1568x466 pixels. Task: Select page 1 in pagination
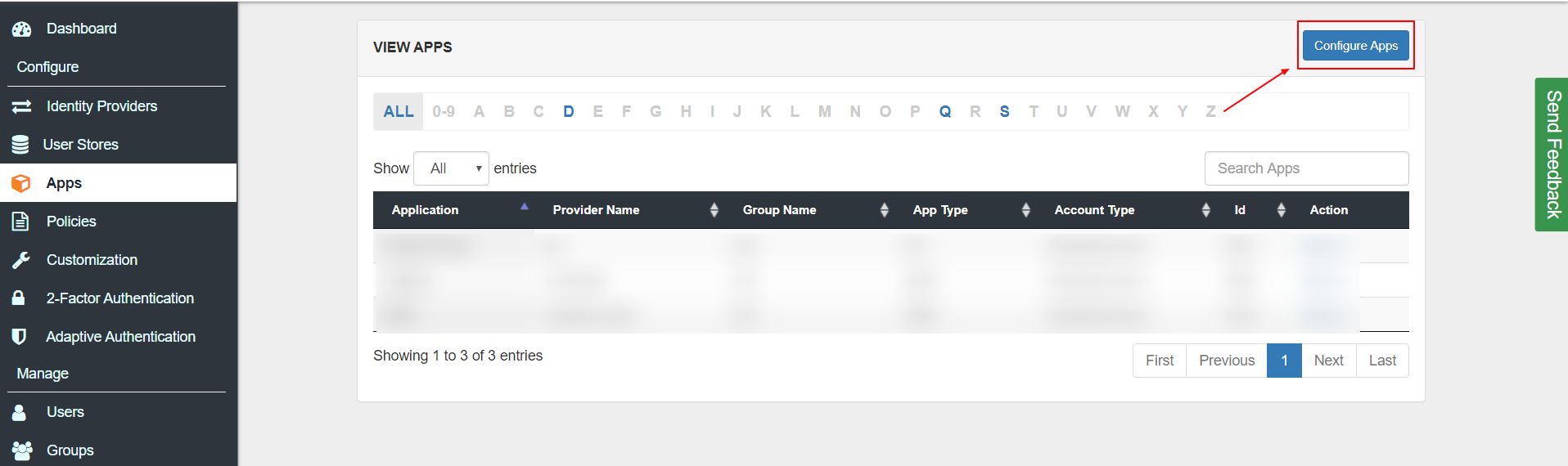1285,361
